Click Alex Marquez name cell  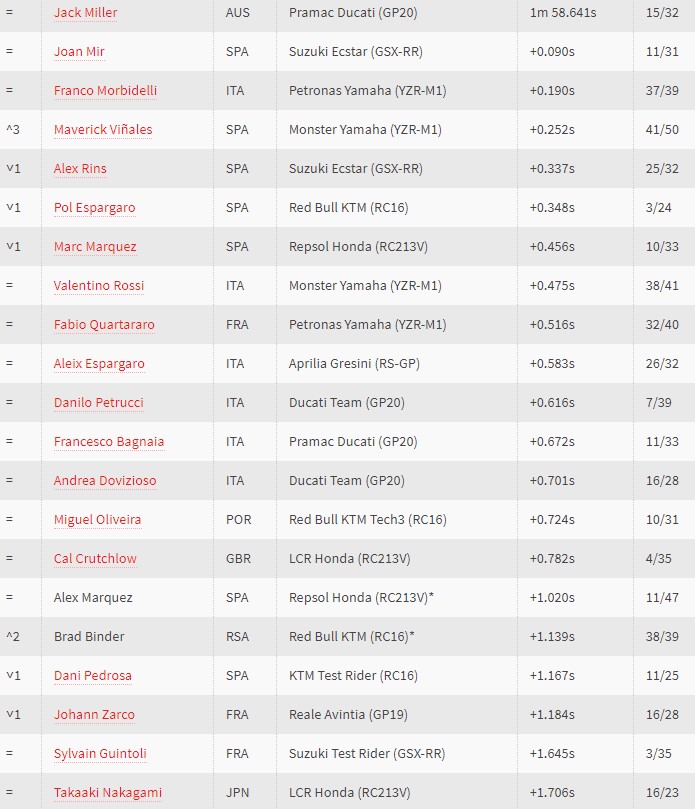[x=127, y=597]
